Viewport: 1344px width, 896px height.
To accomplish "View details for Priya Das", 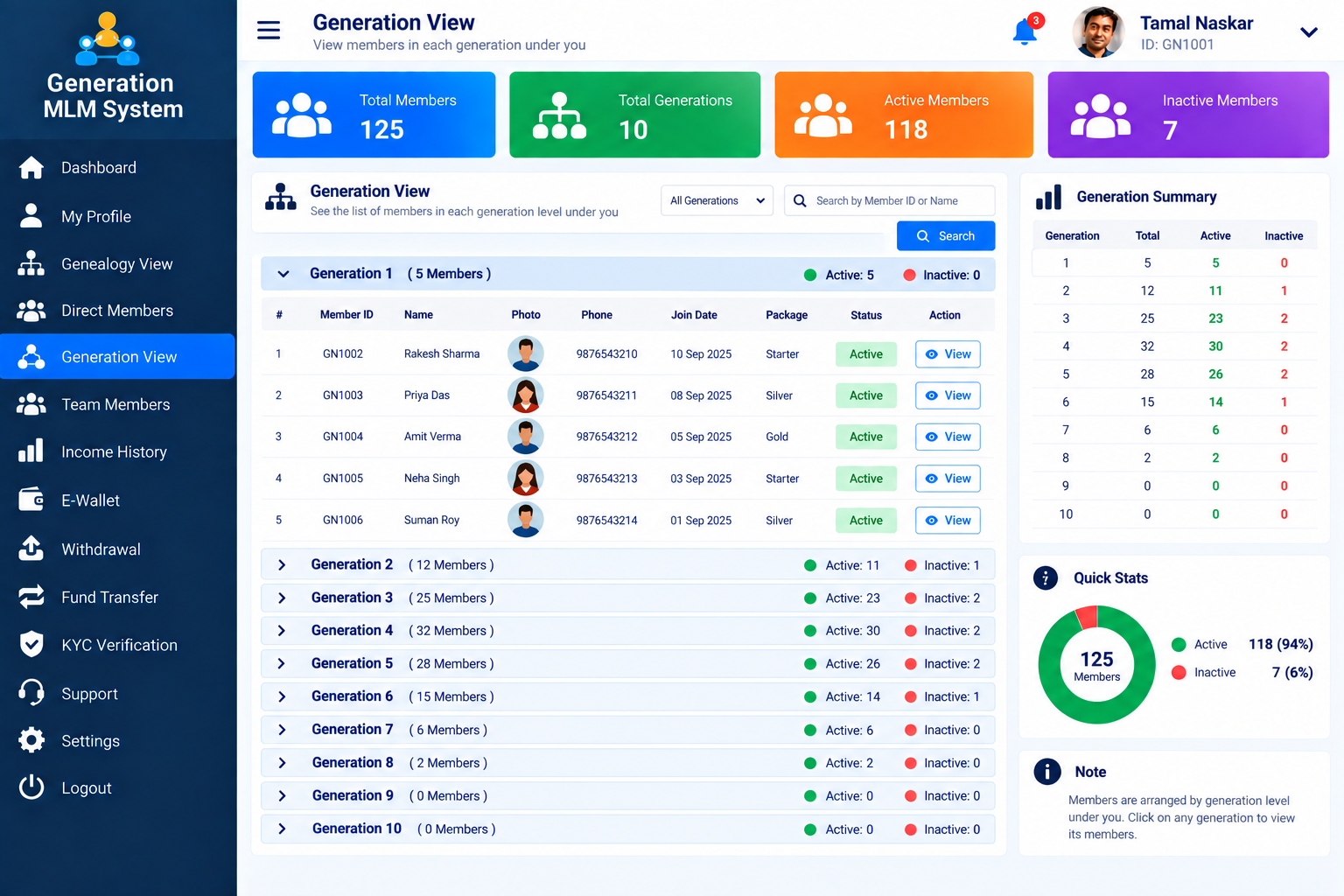I will tap(948, 395).
